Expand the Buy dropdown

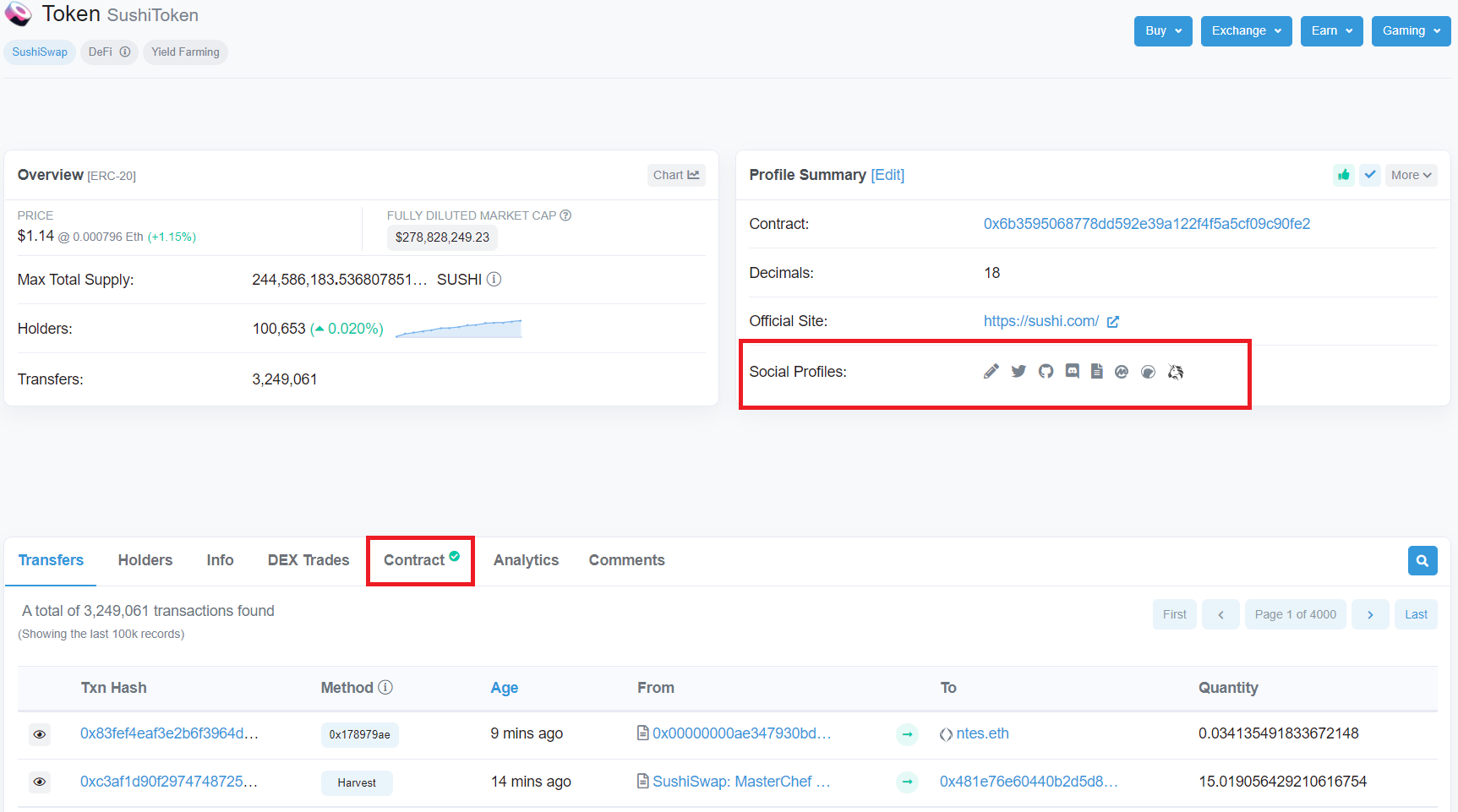[1163, 30]
